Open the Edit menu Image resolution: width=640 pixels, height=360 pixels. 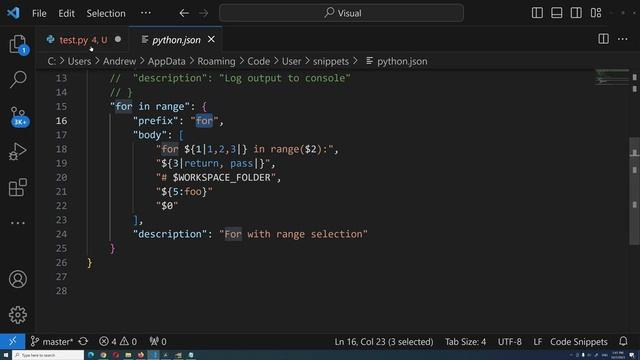(x=66, y=13)
